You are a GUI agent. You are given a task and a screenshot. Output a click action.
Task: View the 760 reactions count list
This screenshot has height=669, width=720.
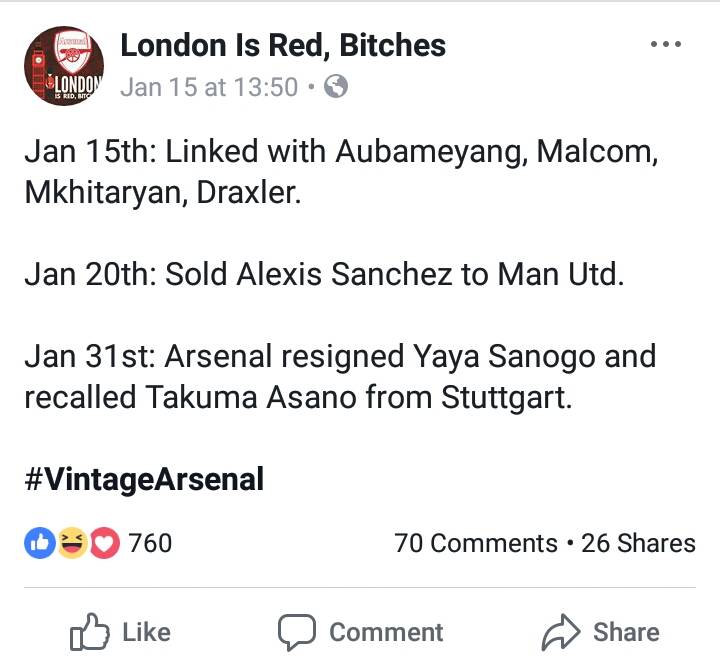151,543
